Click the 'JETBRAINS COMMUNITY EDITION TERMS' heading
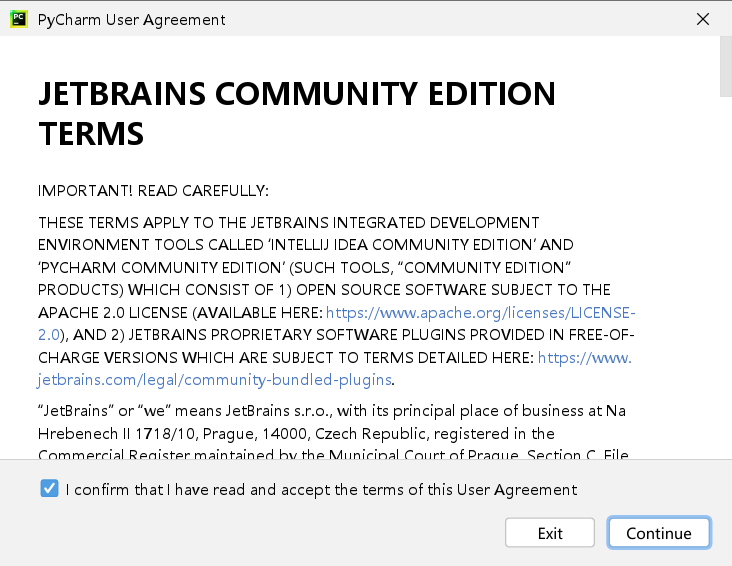This screenshot has width=732, height=566. pos(297,113)
